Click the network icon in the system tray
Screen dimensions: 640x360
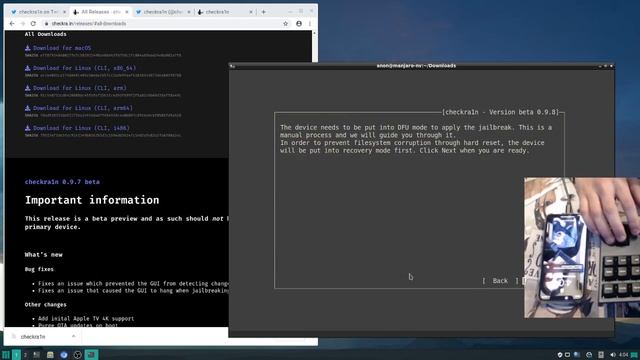[x=577, y=355]
